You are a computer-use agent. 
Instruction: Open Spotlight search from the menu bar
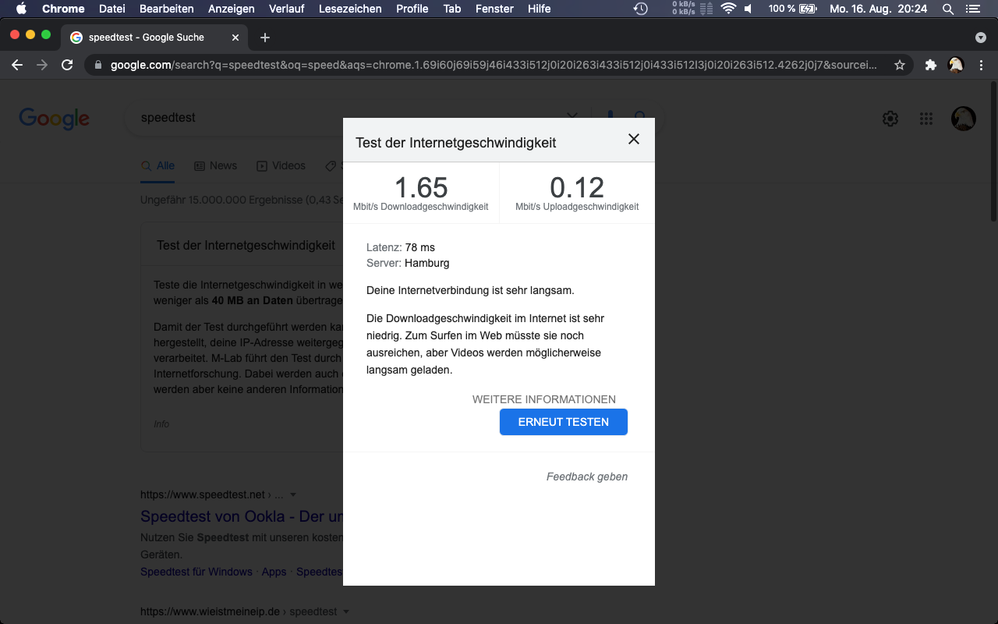coord(946,8)
